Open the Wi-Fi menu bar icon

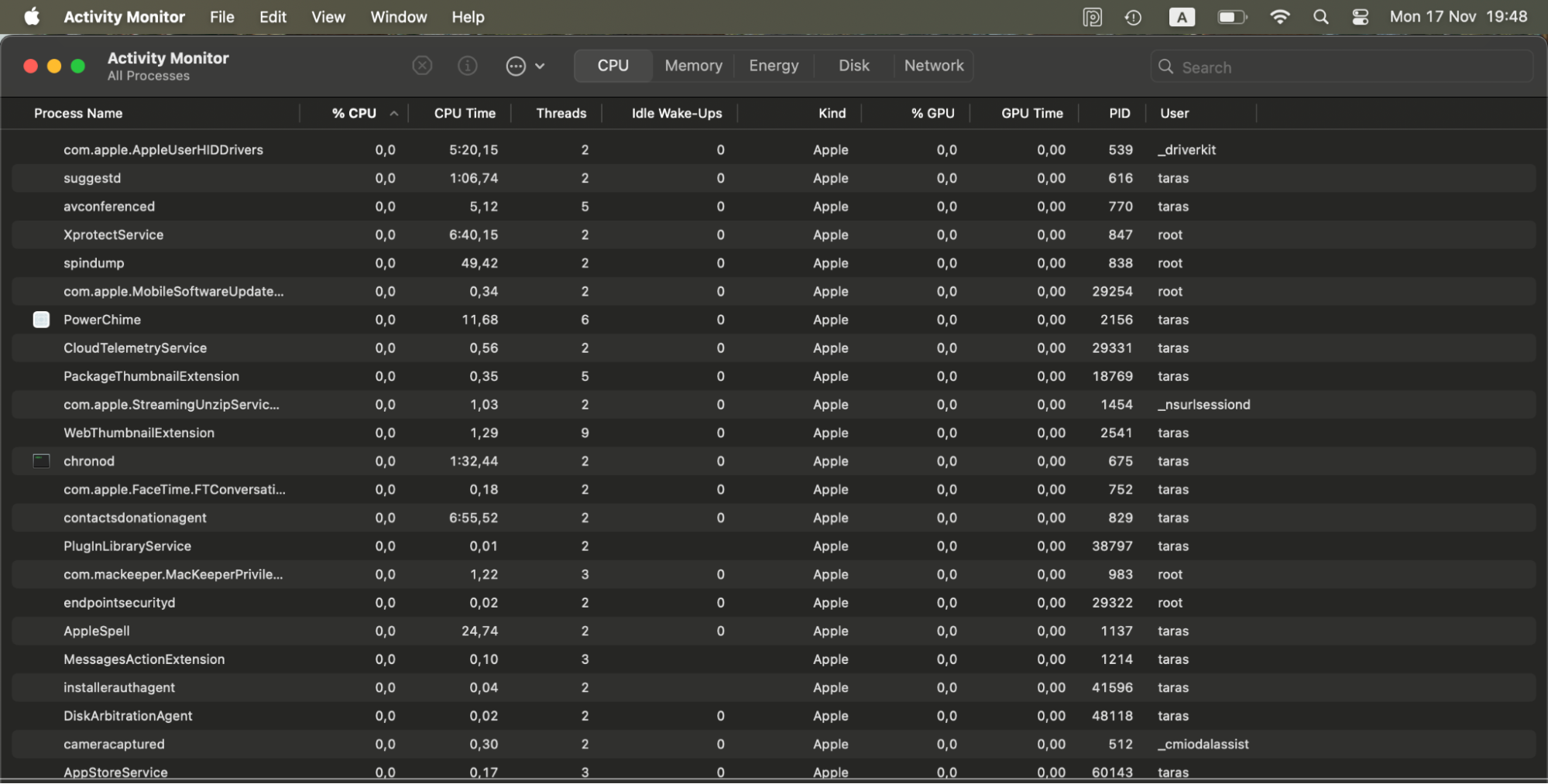point(1280,16)
